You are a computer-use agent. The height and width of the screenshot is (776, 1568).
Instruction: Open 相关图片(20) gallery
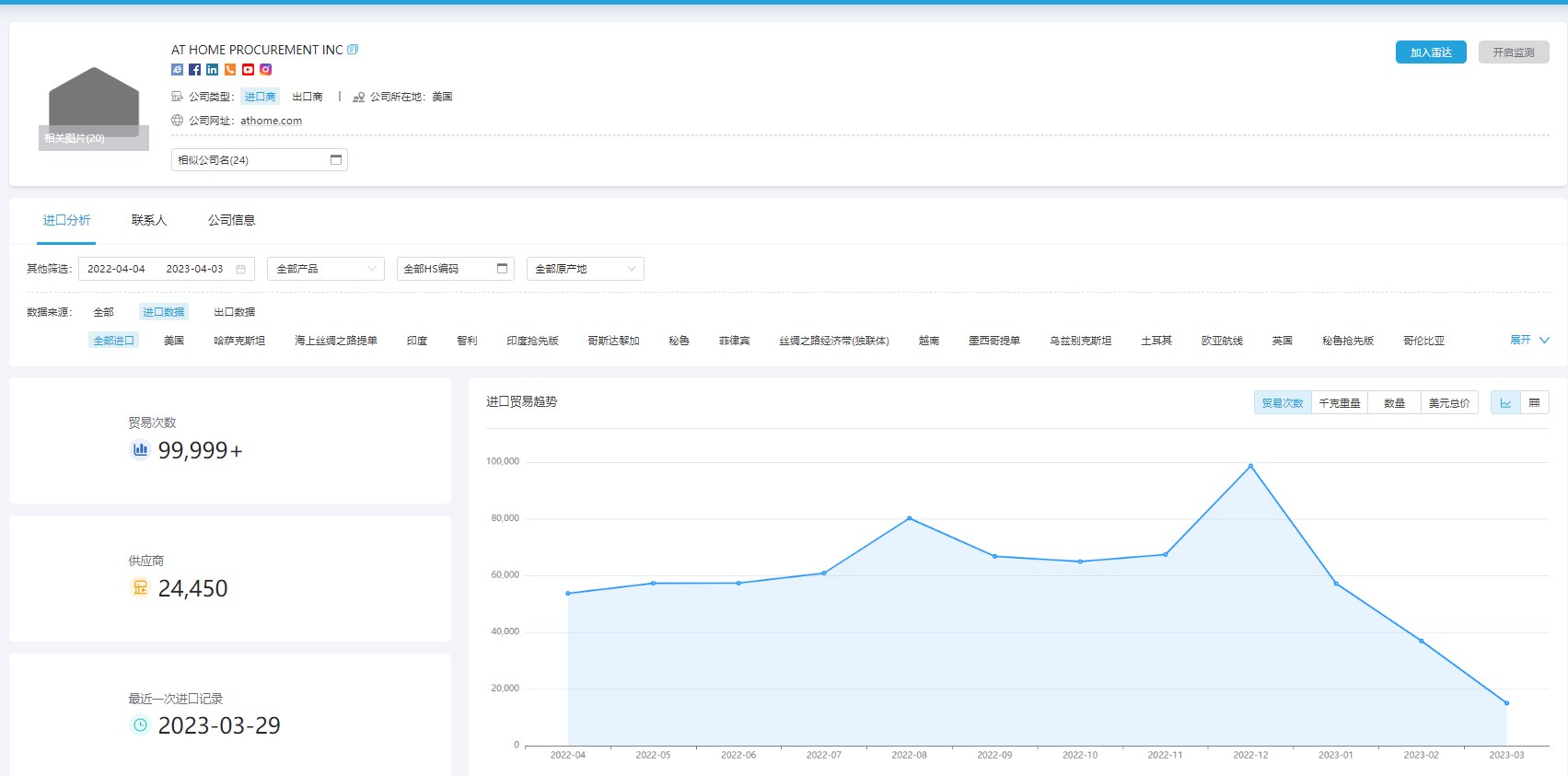pyautogui.click(x=94, y=138)
